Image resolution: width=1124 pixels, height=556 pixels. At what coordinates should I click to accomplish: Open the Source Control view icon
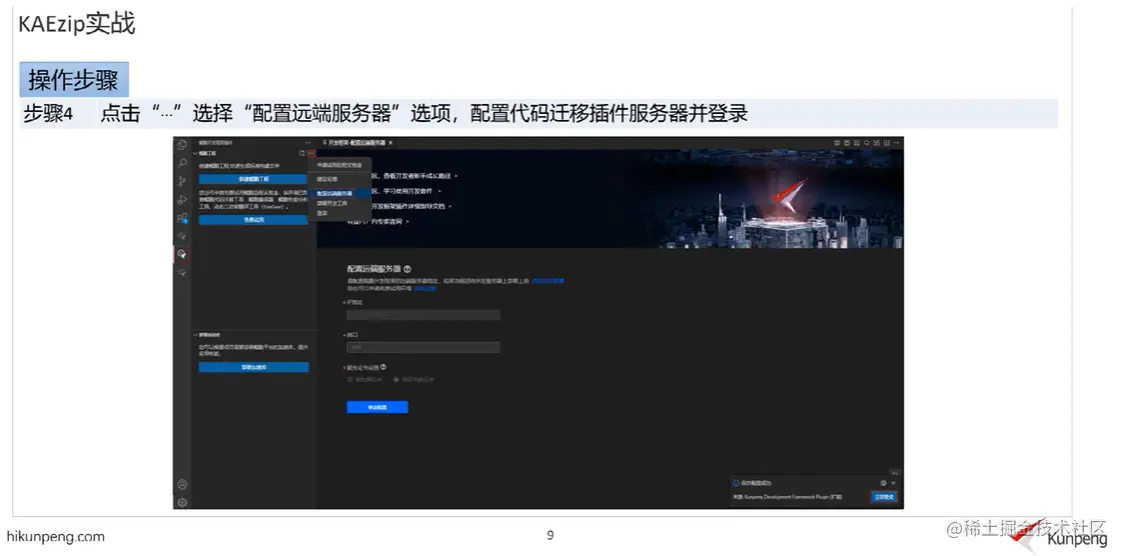(x=182, y=181)
